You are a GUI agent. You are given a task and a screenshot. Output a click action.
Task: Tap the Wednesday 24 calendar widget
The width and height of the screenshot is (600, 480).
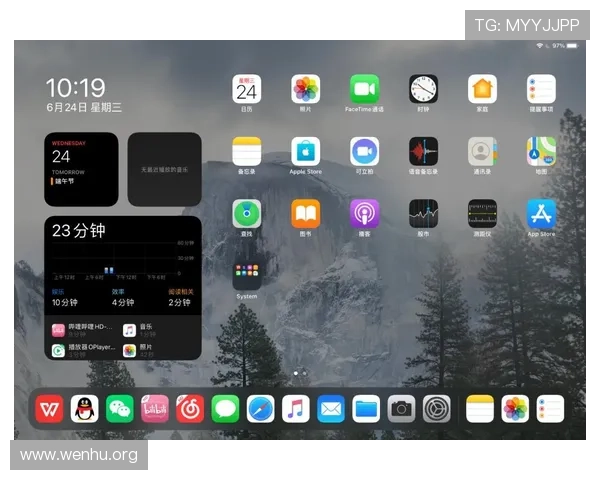(x=81, y=170)
